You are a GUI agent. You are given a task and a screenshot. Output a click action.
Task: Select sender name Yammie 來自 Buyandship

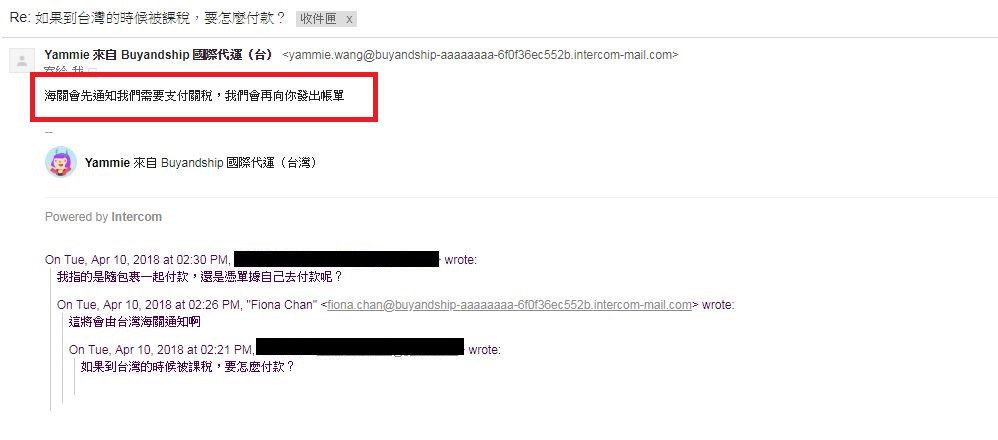coord(159,55)
